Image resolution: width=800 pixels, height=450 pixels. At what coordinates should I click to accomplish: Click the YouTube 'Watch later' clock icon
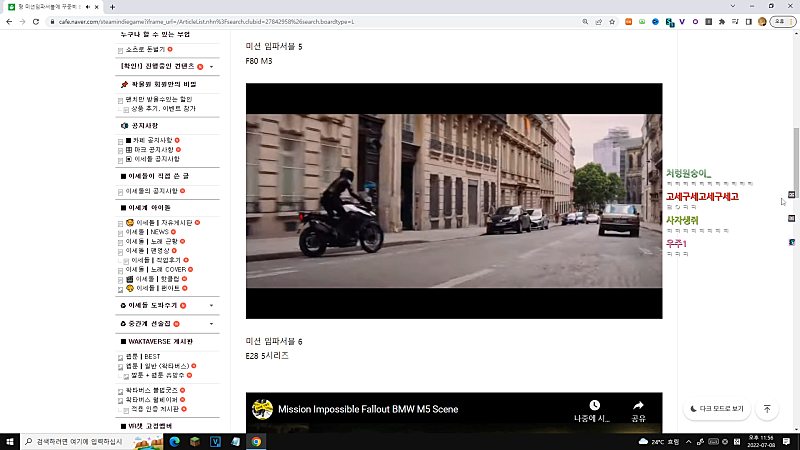pos(594,406)
